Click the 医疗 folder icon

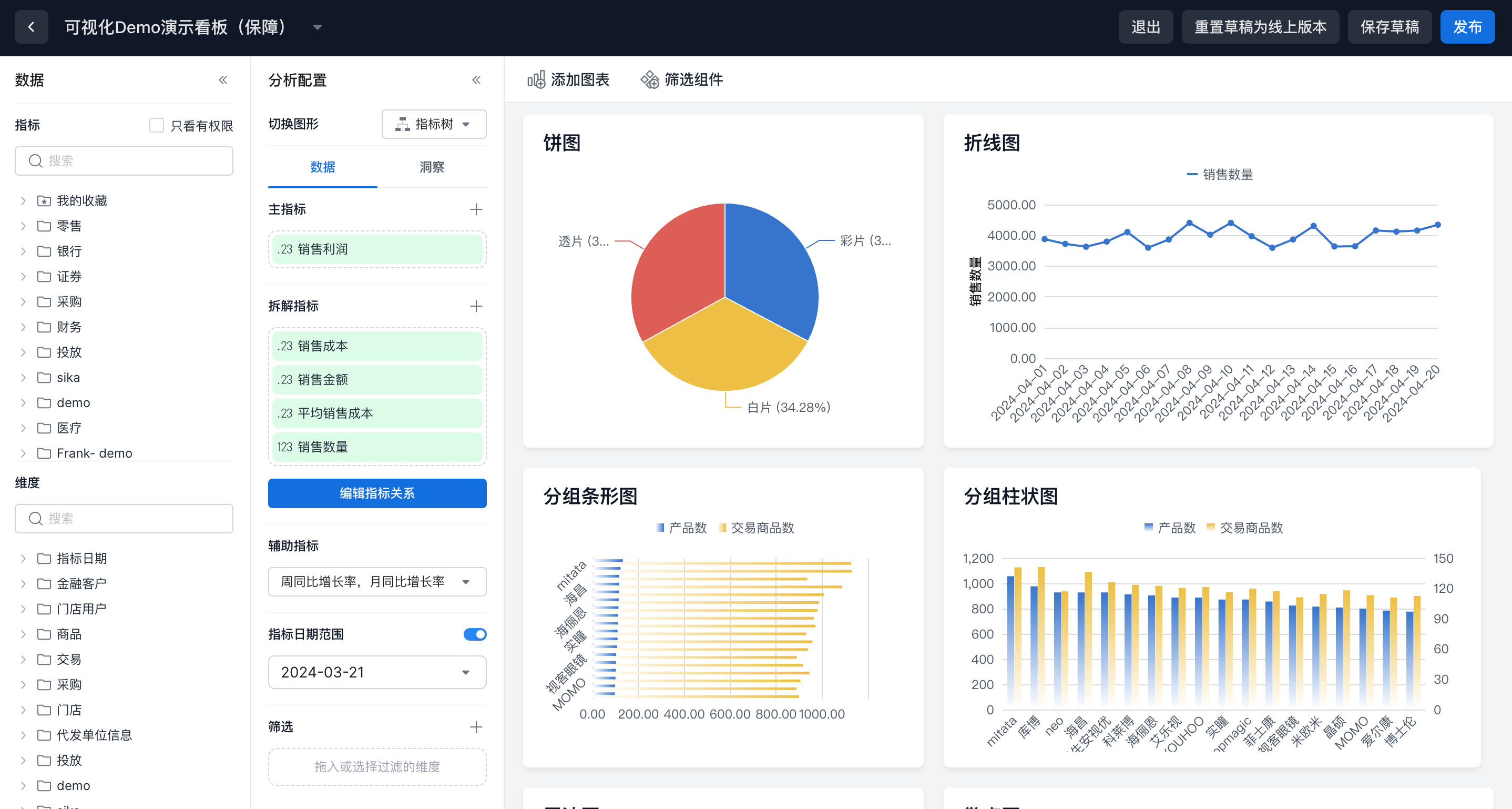pyautogui.click(x=44, y=428)
